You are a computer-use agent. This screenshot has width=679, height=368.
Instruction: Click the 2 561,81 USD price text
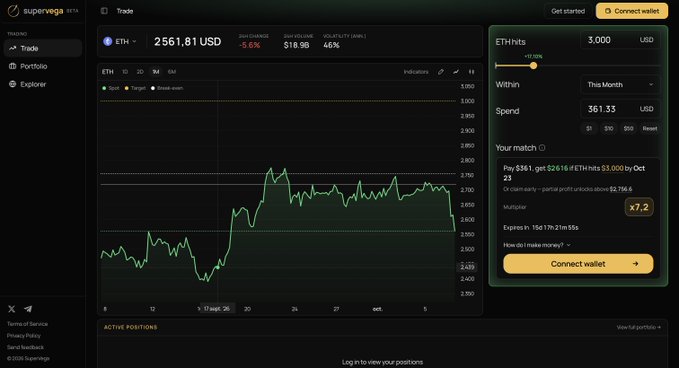click(x=188, y=42)
